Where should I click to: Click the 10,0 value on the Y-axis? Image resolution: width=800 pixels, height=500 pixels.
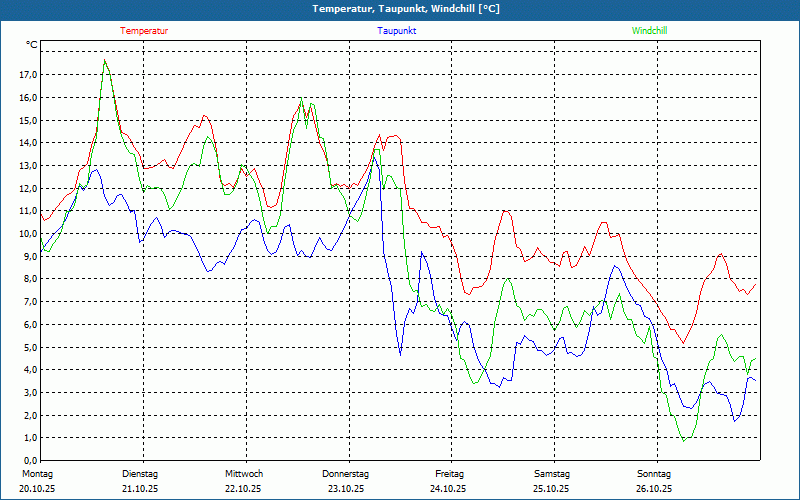[28, 234]
